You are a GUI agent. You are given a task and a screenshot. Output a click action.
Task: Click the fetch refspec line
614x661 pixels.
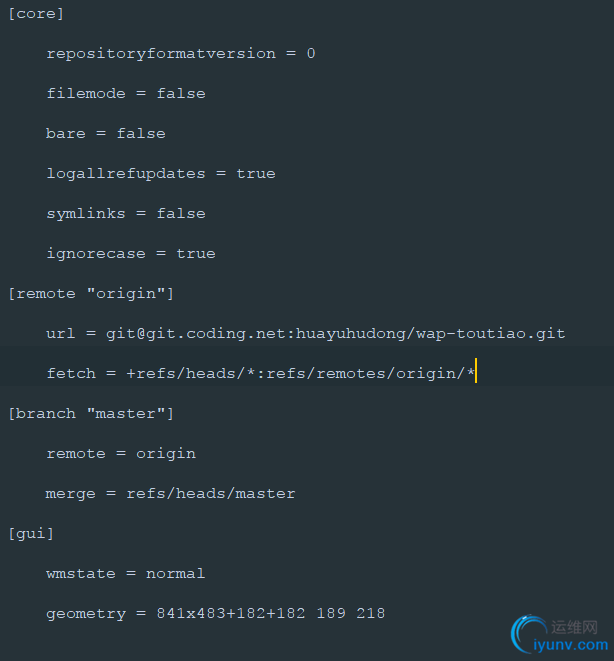[260, 373]
